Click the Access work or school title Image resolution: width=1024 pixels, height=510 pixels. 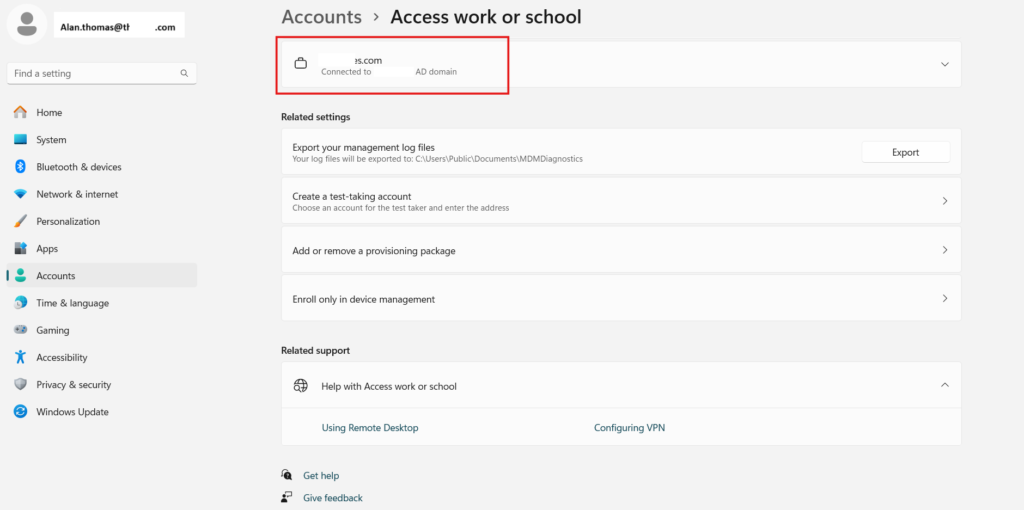click(486, 16)
